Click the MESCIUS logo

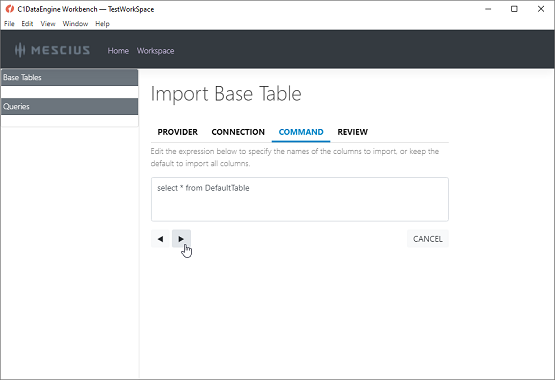[52, 50]
